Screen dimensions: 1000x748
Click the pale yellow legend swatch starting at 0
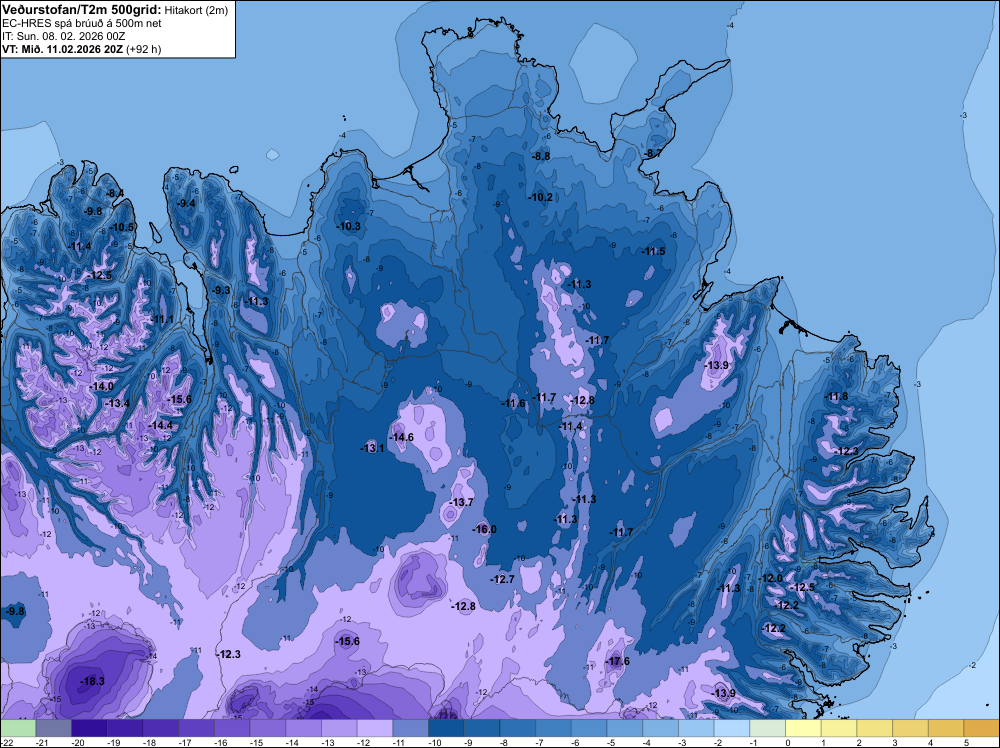pyautogui.click(x=804, y=728)
